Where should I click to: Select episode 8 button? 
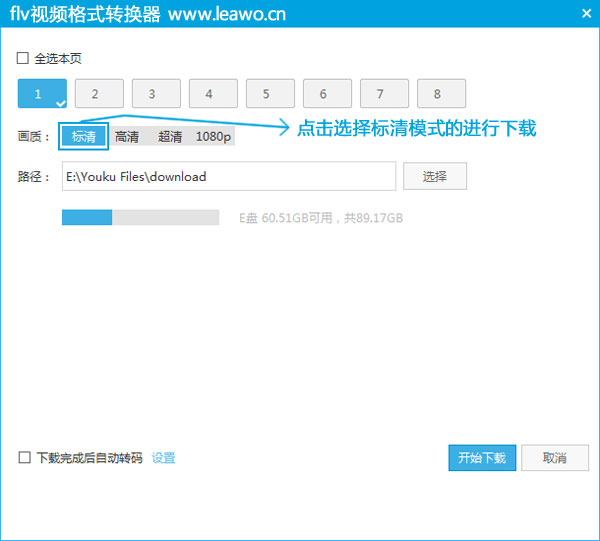(x=441, y=93)
